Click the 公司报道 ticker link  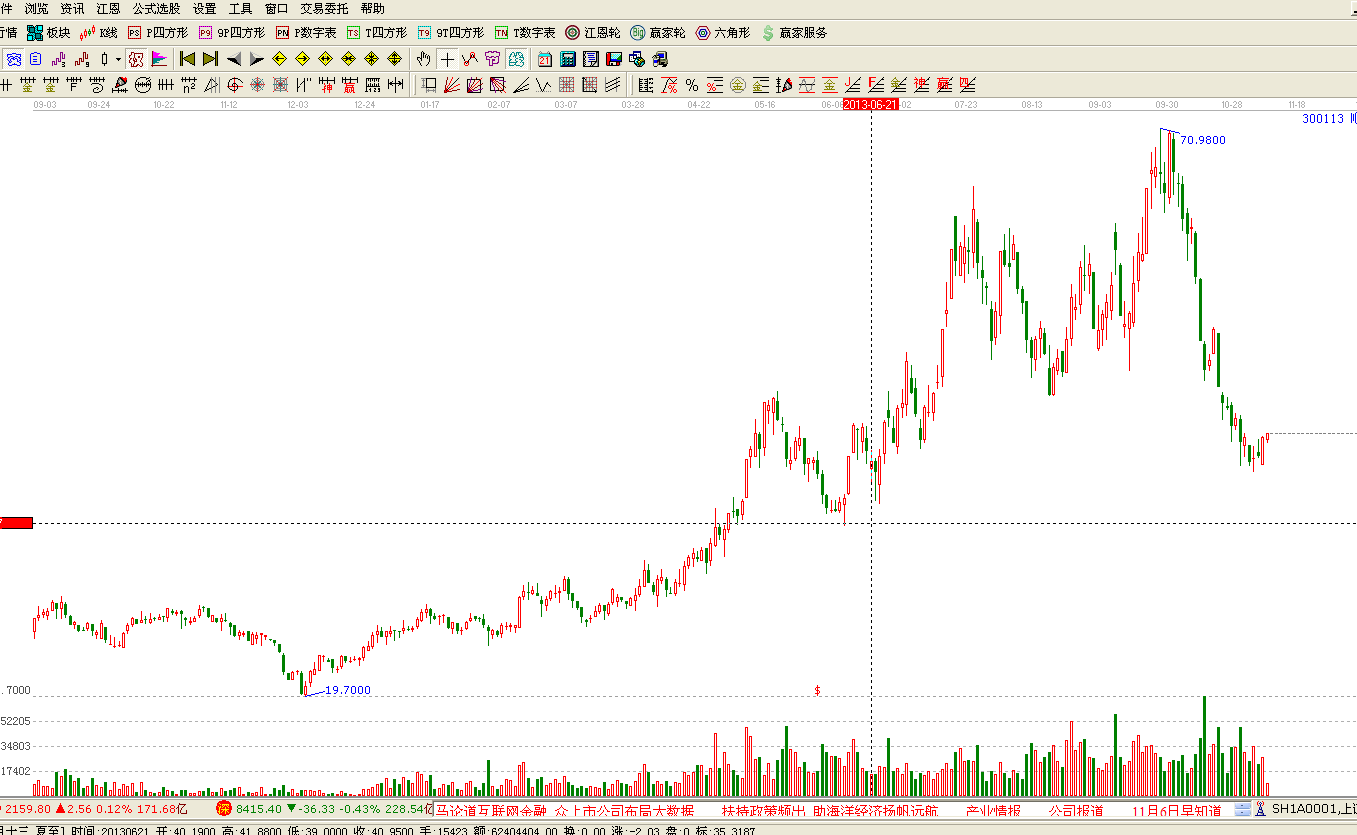[x=1076, y=810]
